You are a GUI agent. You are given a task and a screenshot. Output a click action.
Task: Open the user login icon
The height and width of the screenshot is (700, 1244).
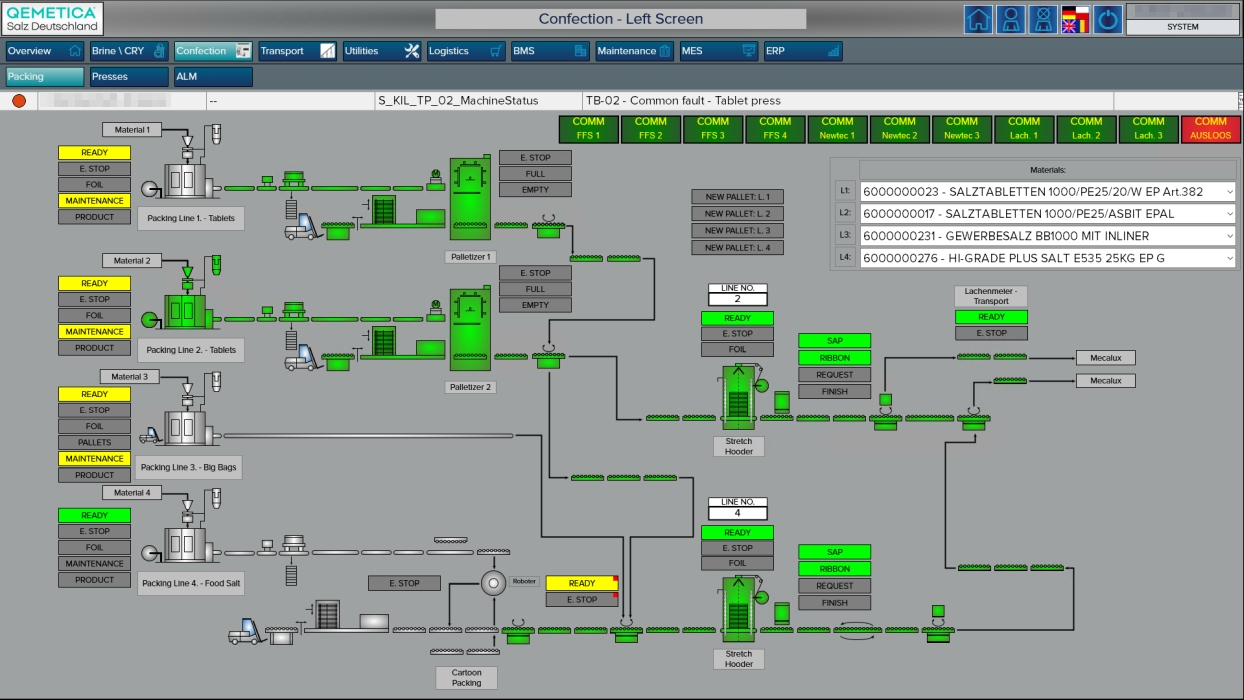tap(1011, 20)
